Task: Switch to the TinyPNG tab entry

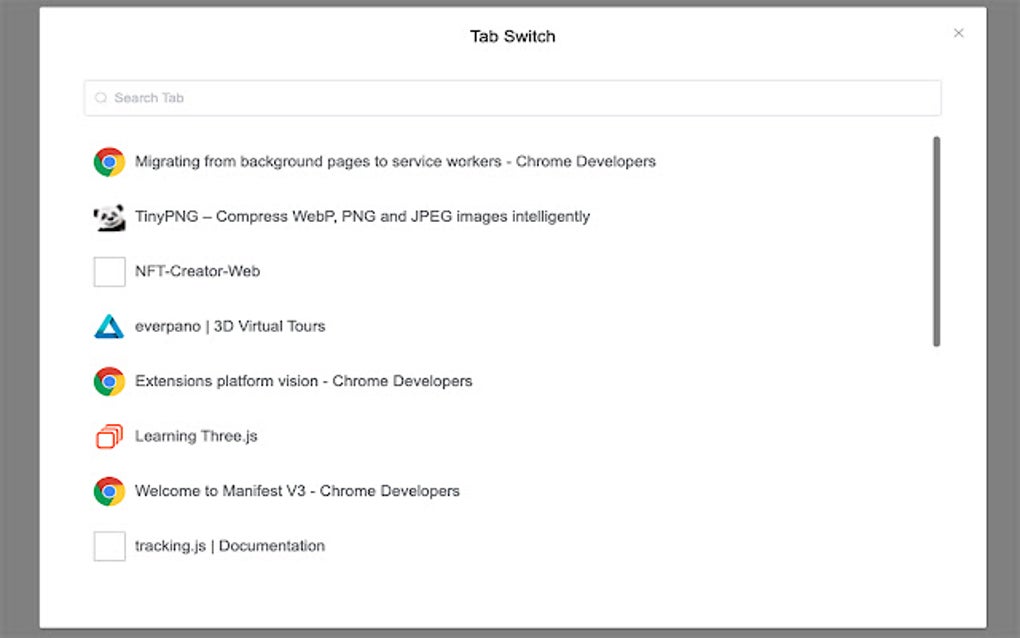Action: coord(362,217)
